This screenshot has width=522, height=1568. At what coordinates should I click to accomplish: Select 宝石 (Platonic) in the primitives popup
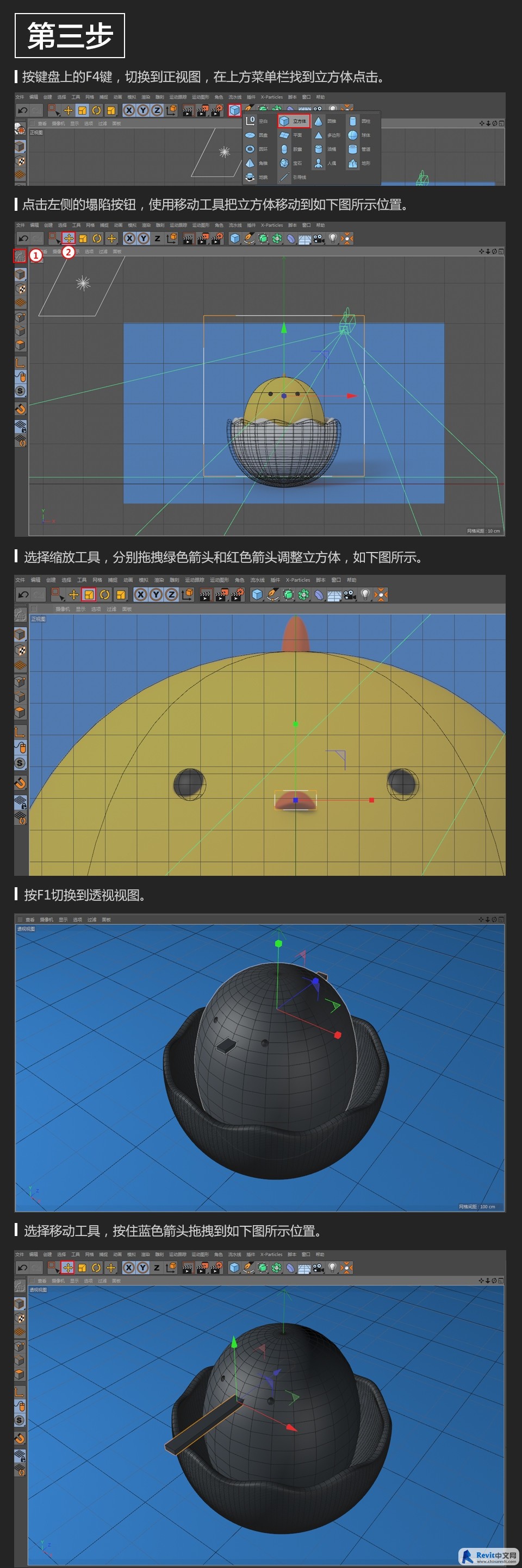tap(291, 163)
